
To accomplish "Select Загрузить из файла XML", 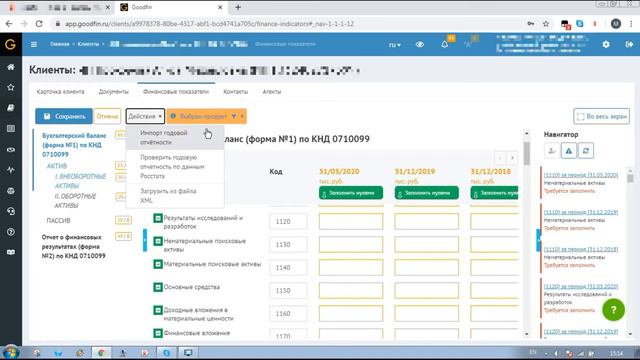I will click(175, 196).
